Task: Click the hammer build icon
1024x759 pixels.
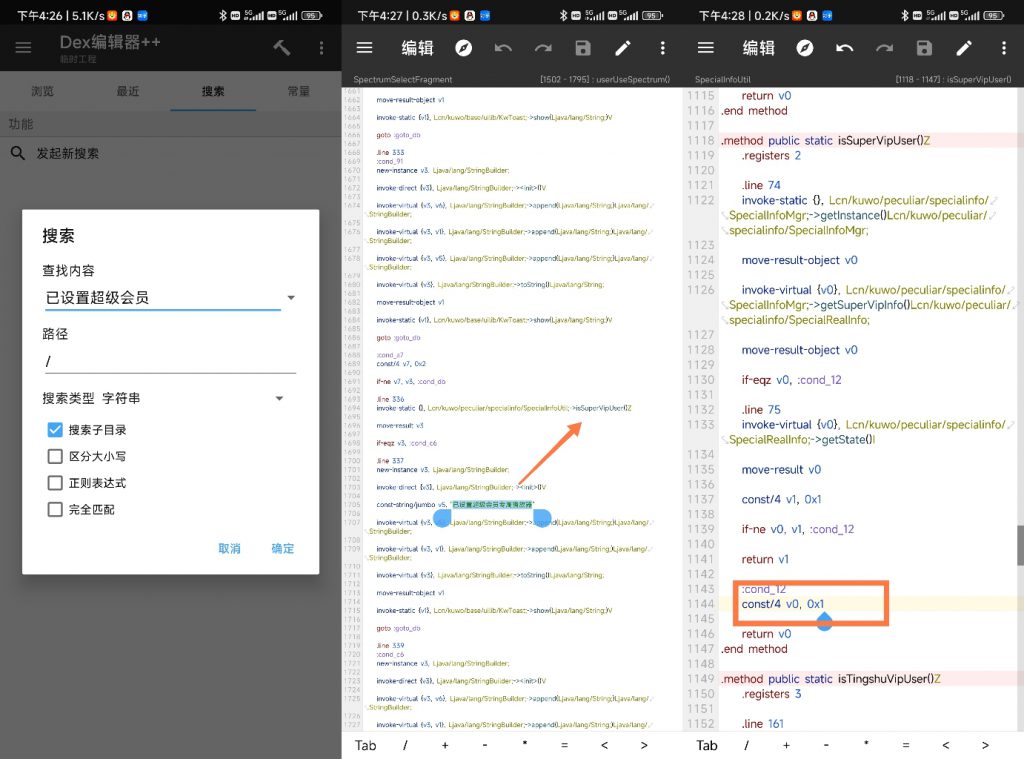Action: pyautogui.click(x=282, y=48)
